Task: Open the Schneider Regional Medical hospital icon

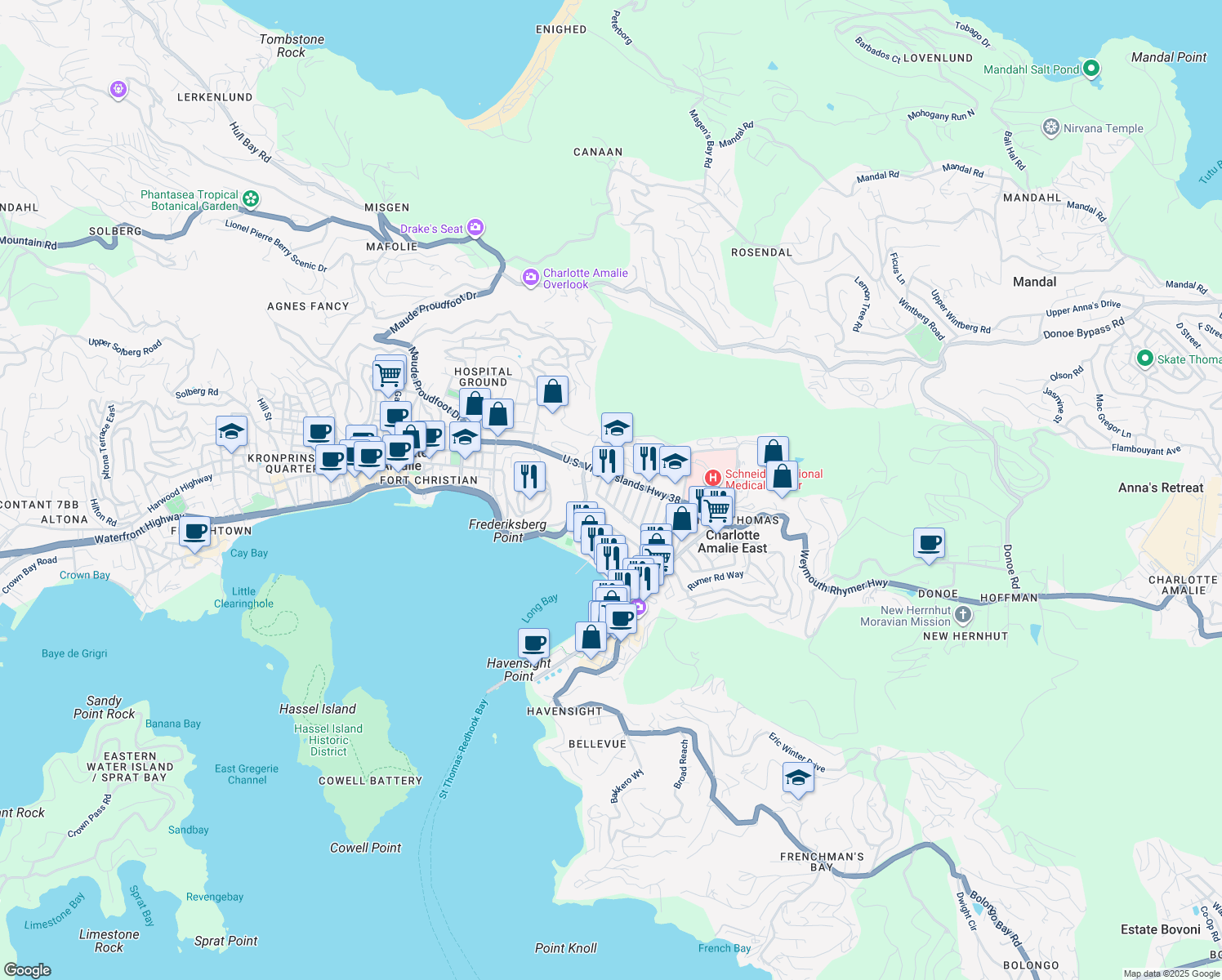Action: 712,478
